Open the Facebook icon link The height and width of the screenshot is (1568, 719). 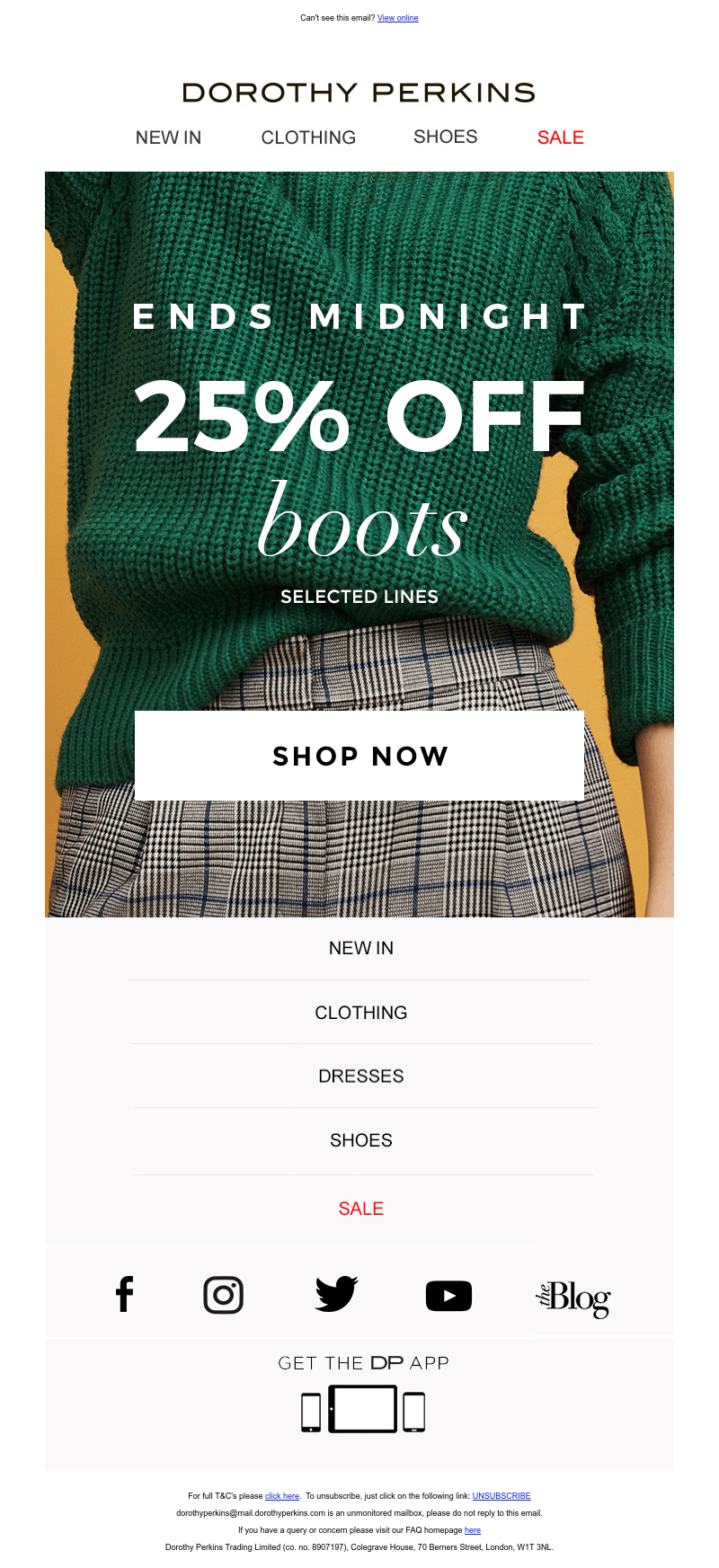click(125, 1295)
